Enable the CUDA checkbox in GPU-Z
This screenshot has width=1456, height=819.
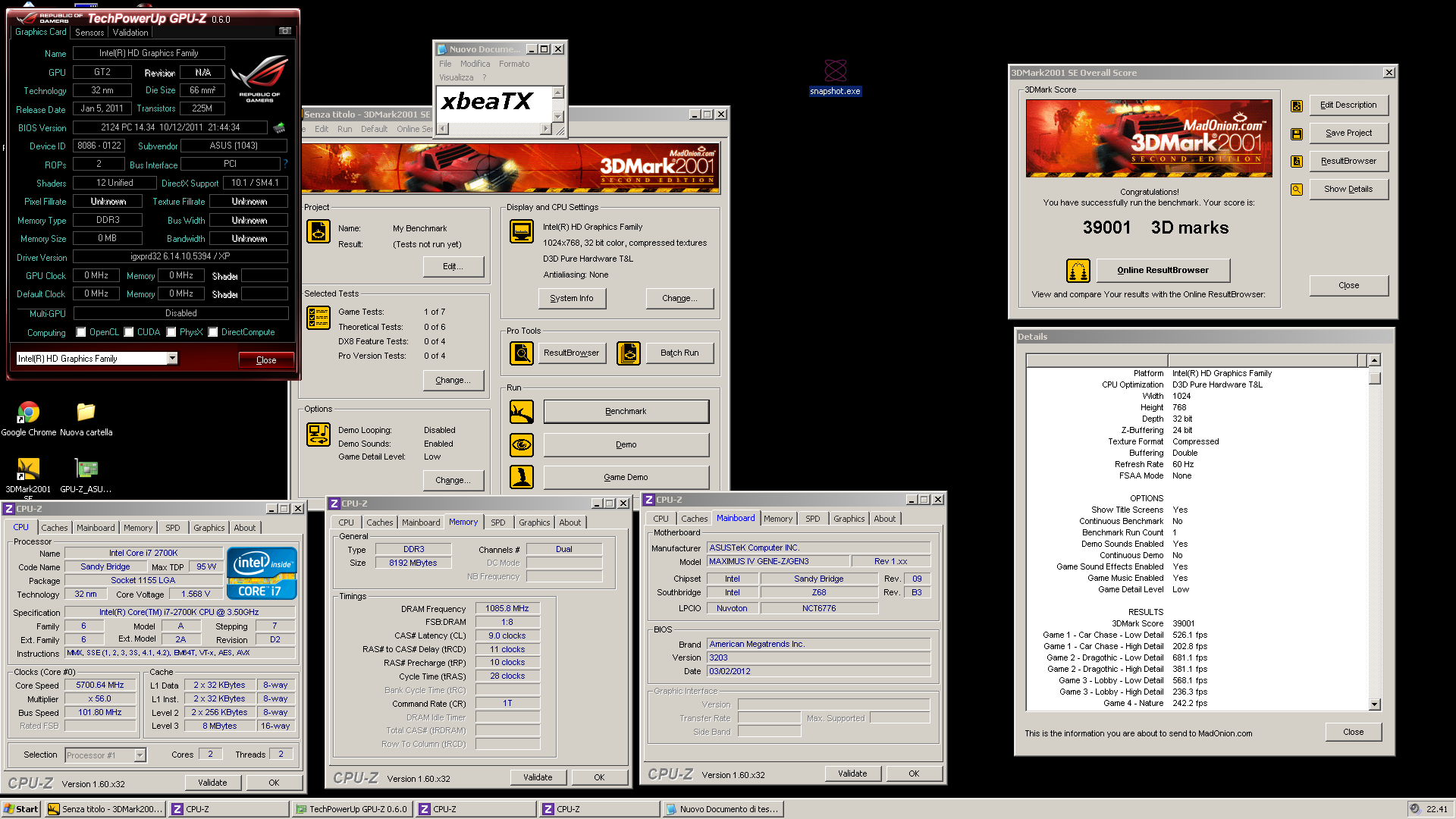click(x=129, y=332)
